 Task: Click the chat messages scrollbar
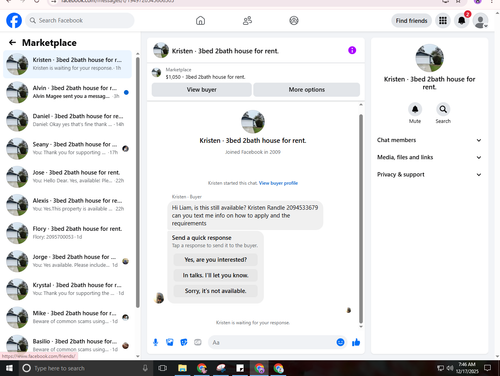pyautogui.click(x=361, y=218)
